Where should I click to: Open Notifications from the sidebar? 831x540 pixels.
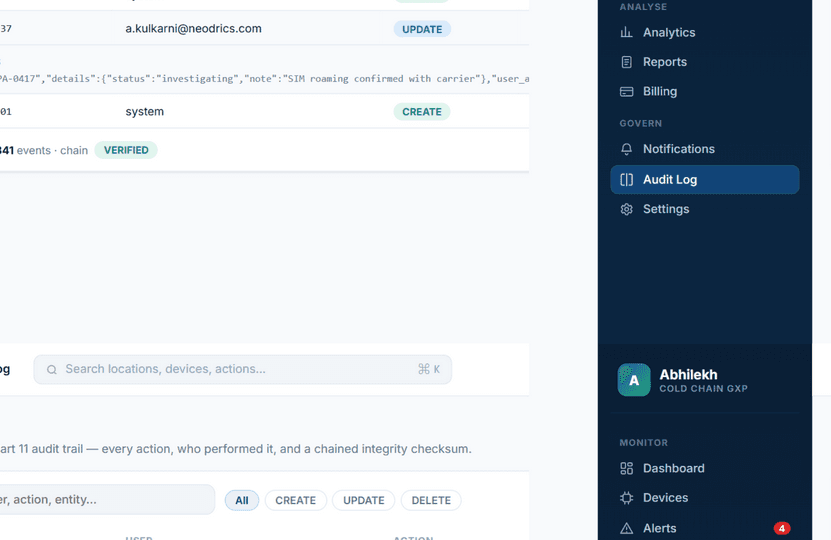pyautogui.click(x=704, y=149)
